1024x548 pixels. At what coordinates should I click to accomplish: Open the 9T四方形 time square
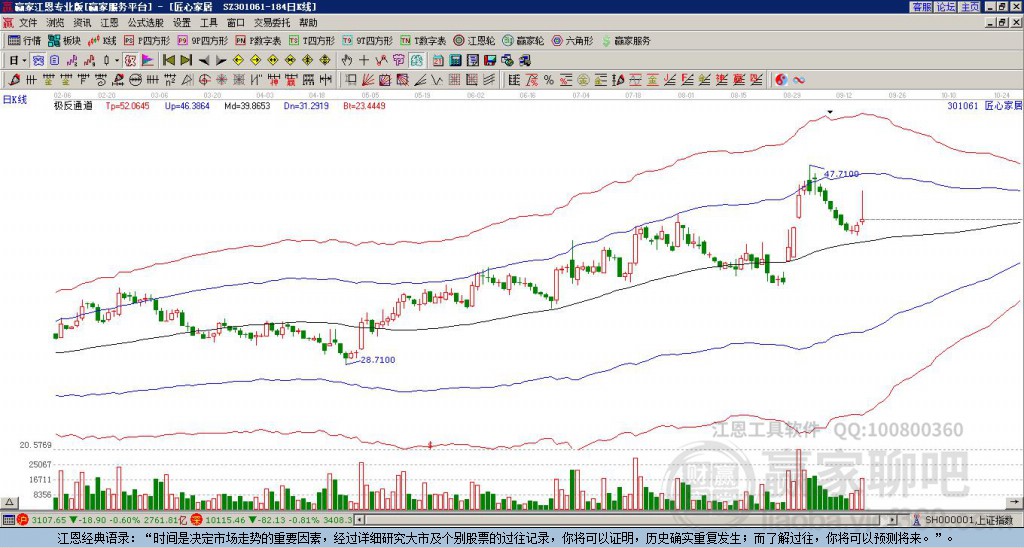coord(367,40)
